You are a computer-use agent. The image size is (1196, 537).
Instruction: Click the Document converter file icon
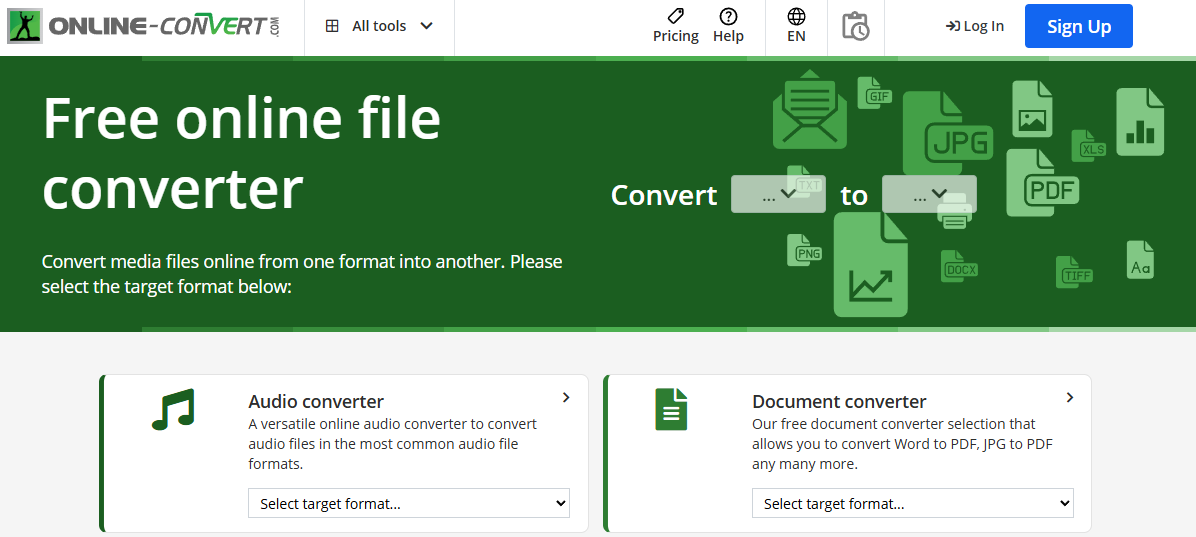(x=671, y=410)
